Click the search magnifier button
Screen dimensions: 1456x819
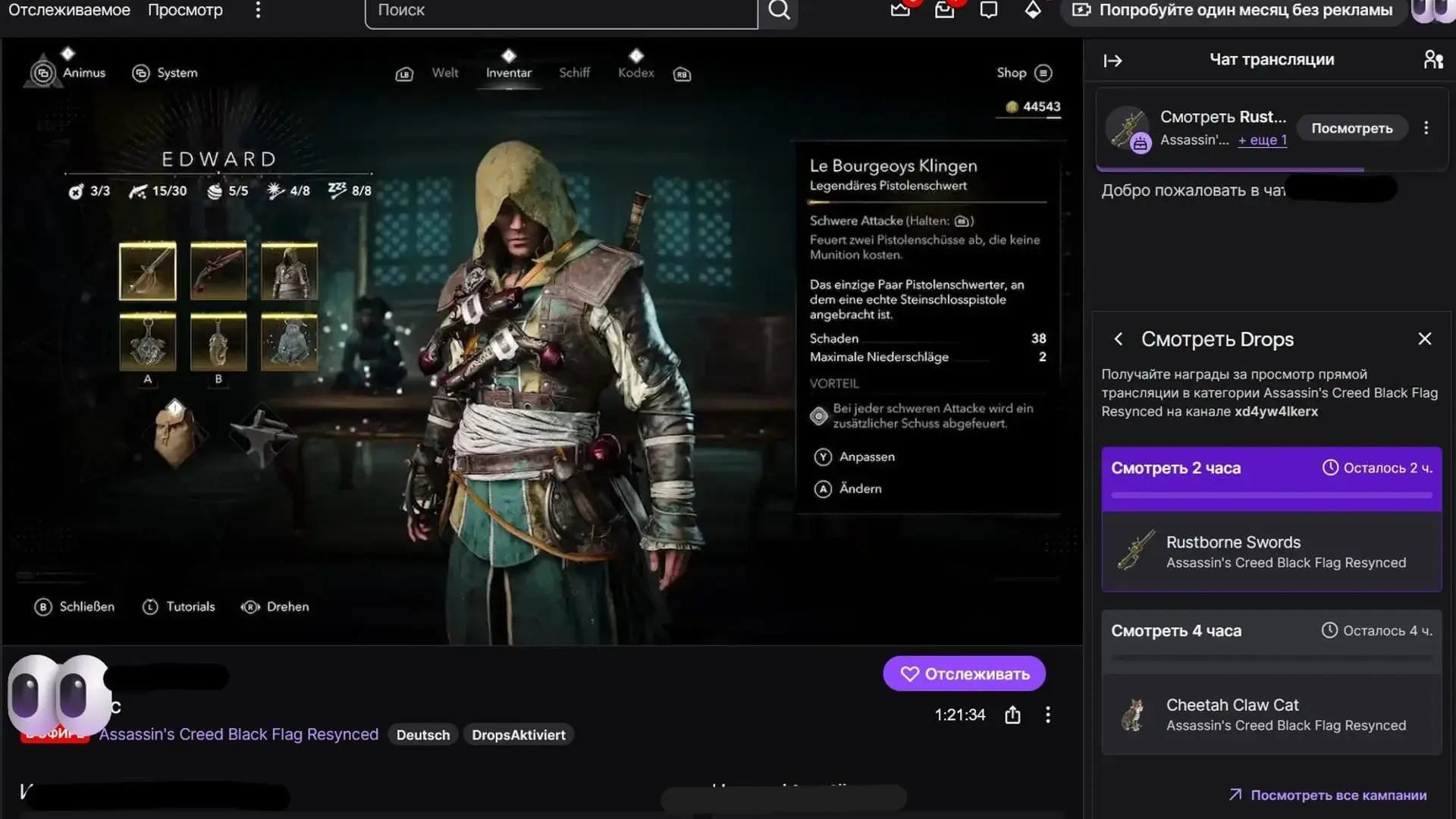pyautogui.click(x=779, y=11)
